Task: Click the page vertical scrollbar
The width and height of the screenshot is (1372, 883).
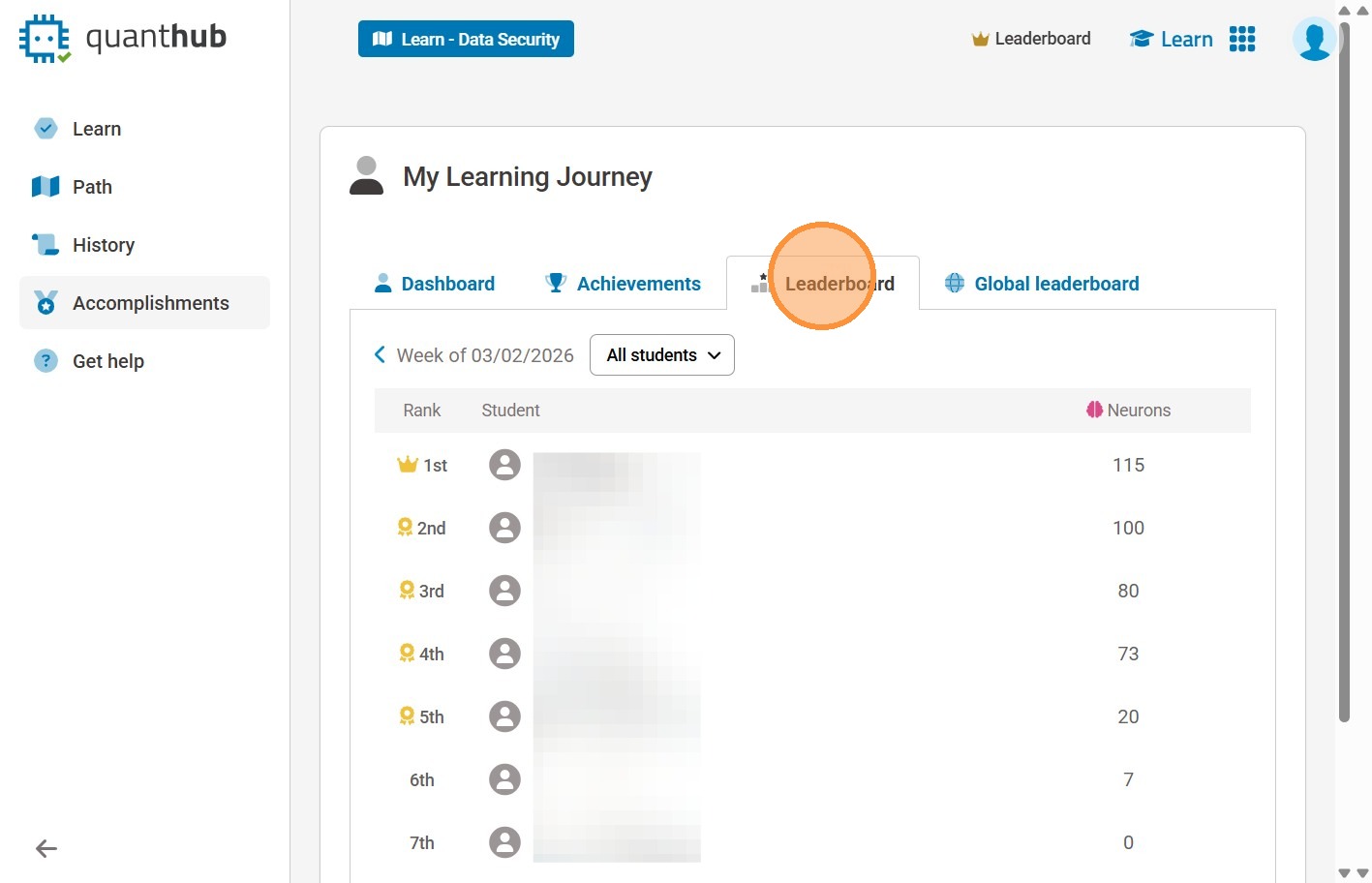Action: pyautogui.click(x=1344, y=387)
